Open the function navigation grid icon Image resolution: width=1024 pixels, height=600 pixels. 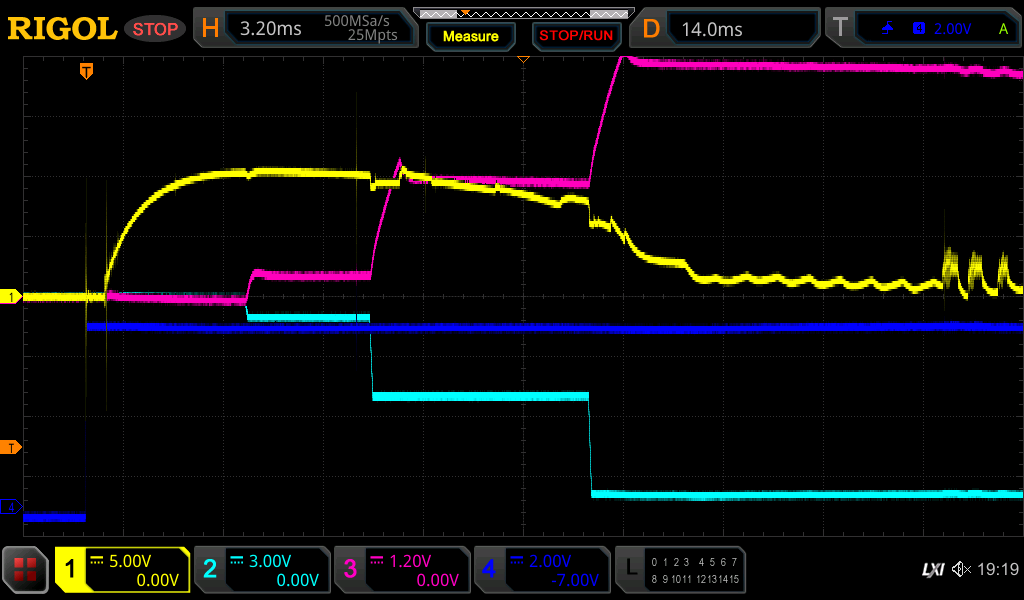[x=25, y=570]
